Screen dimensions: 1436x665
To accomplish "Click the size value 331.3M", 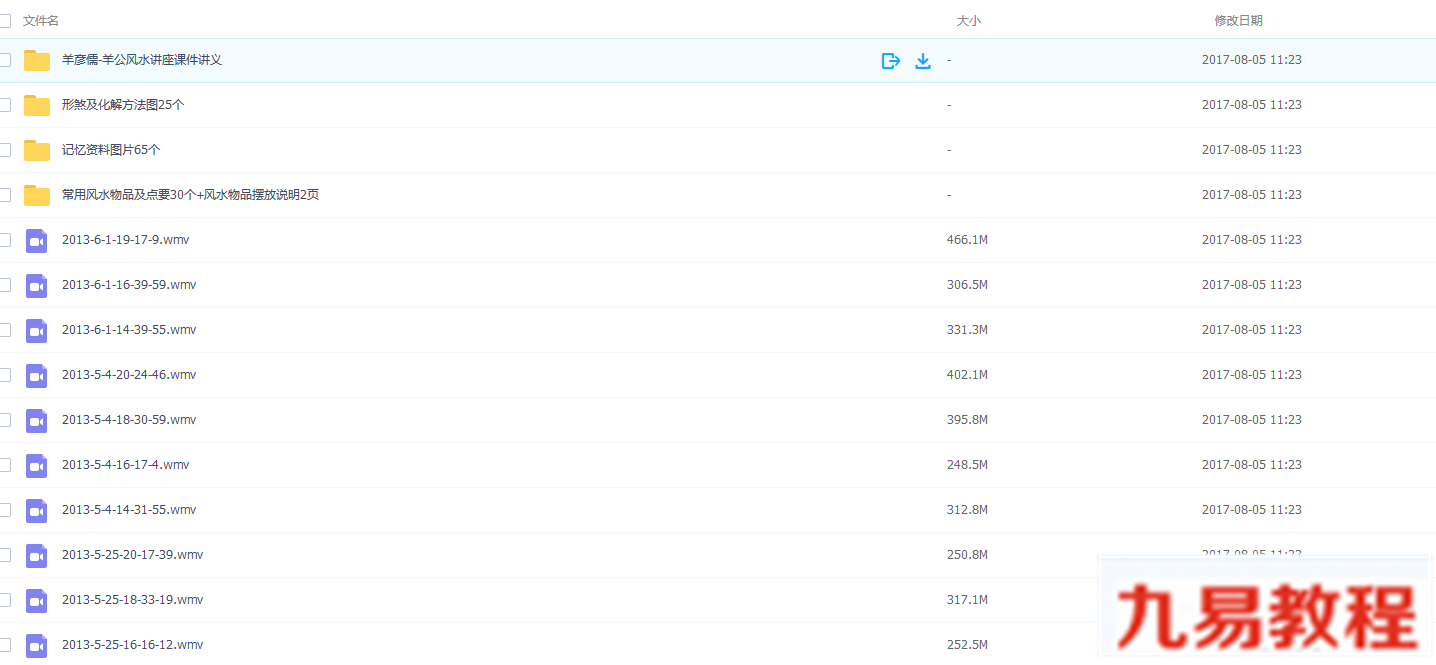I will tap(967, 330).
